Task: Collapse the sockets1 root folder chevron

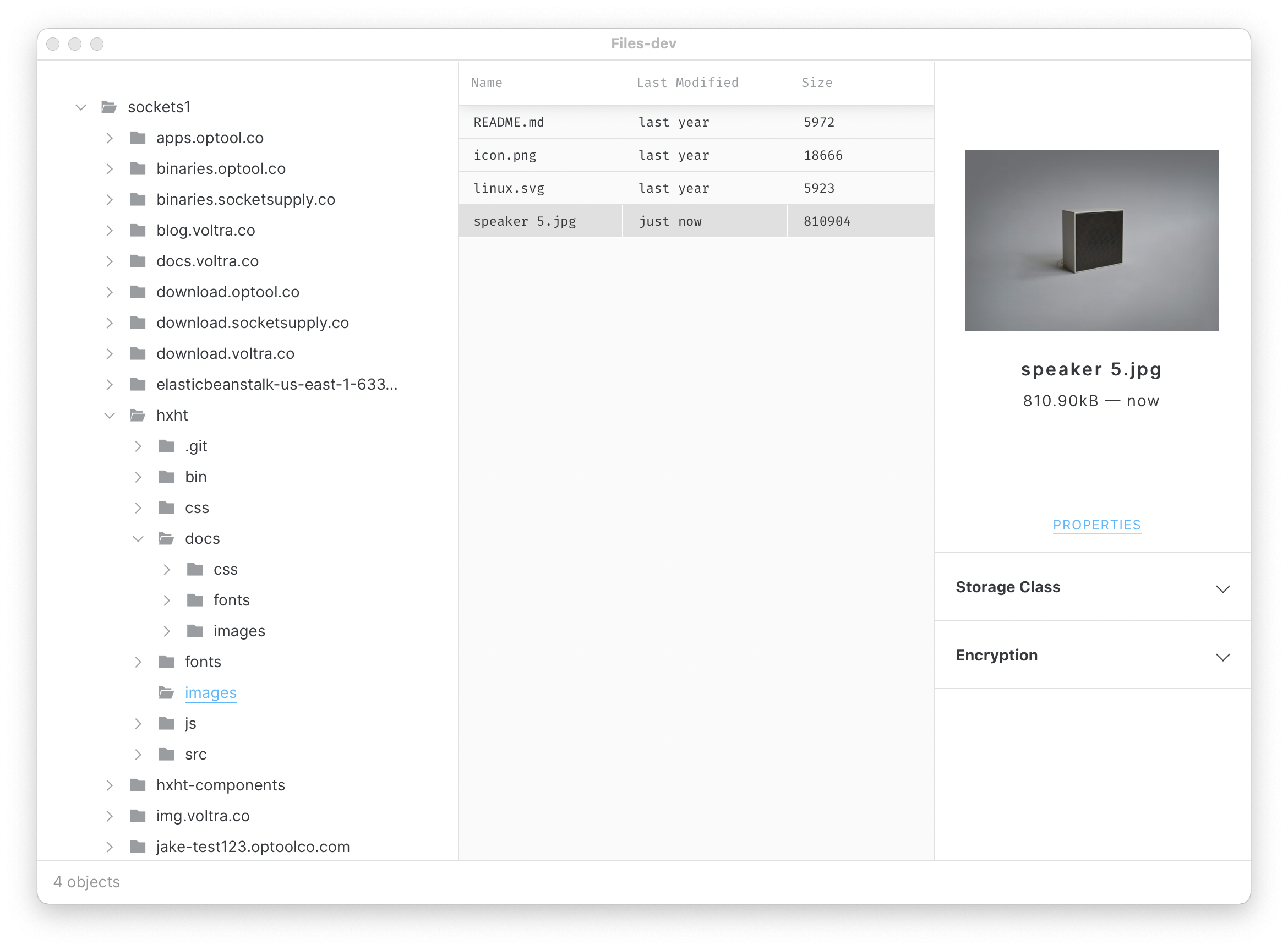Action: click(x=81, y=107)
